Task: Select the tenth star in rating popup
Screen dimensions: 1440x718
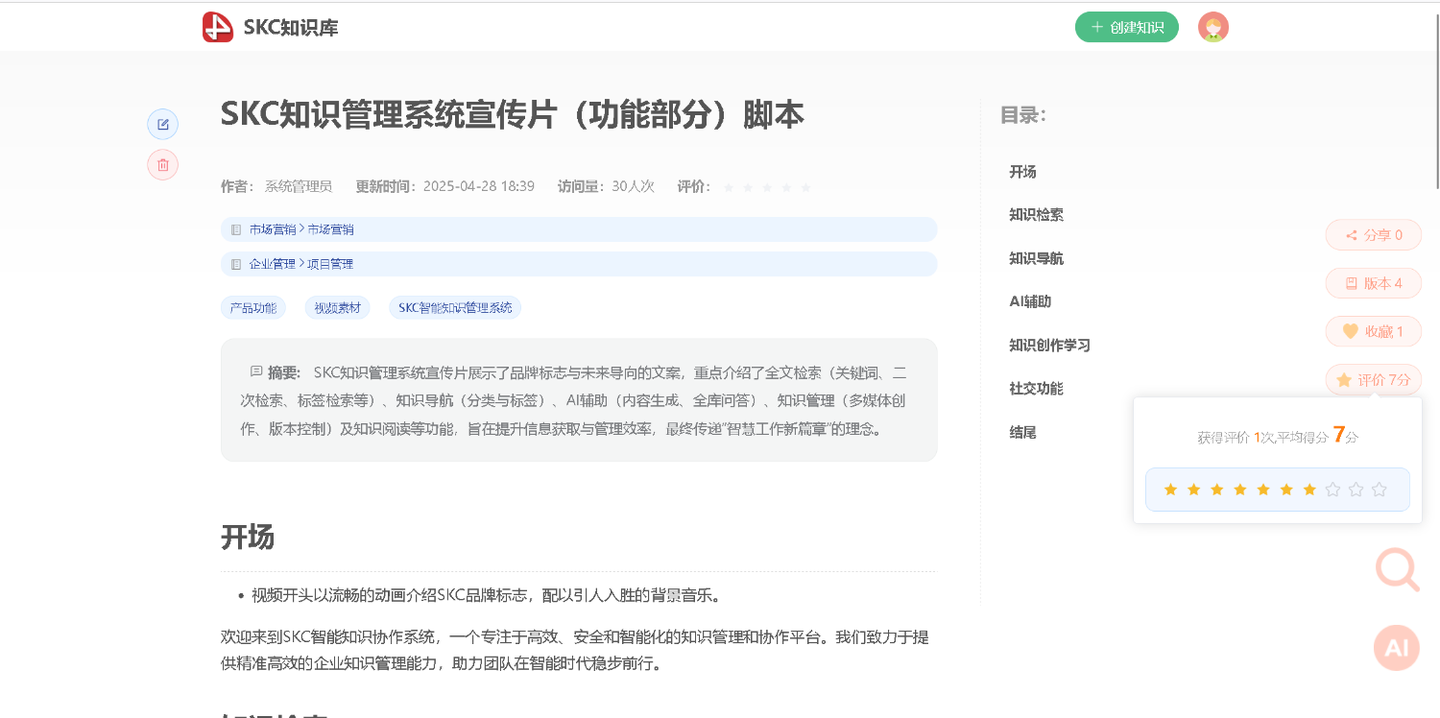Action: click(x=1379, y=489)
